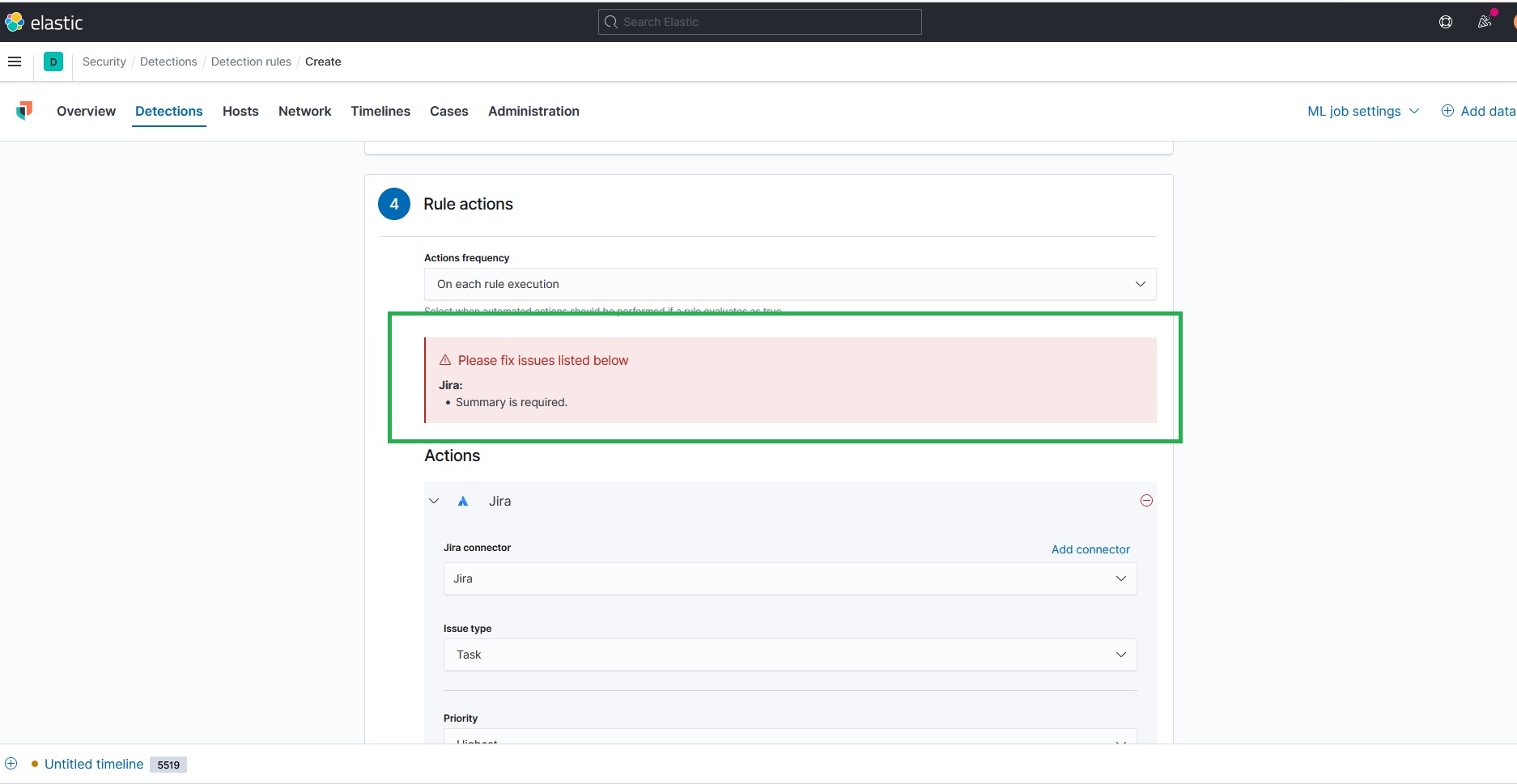Image resolution: width=1517 pixels, height=784 pixels.
Task: Open the alerts notification bell
Action: coord(1484,22)
